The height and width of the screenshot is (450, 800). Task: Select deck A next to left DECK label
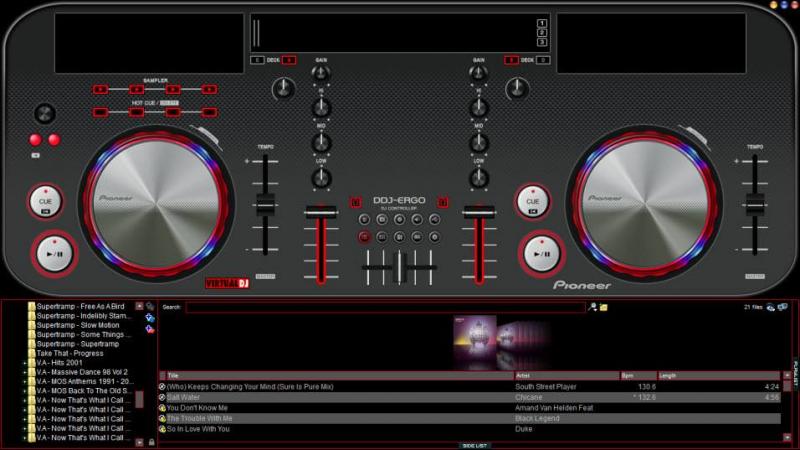pyautogui.click(x=289, y=60)
